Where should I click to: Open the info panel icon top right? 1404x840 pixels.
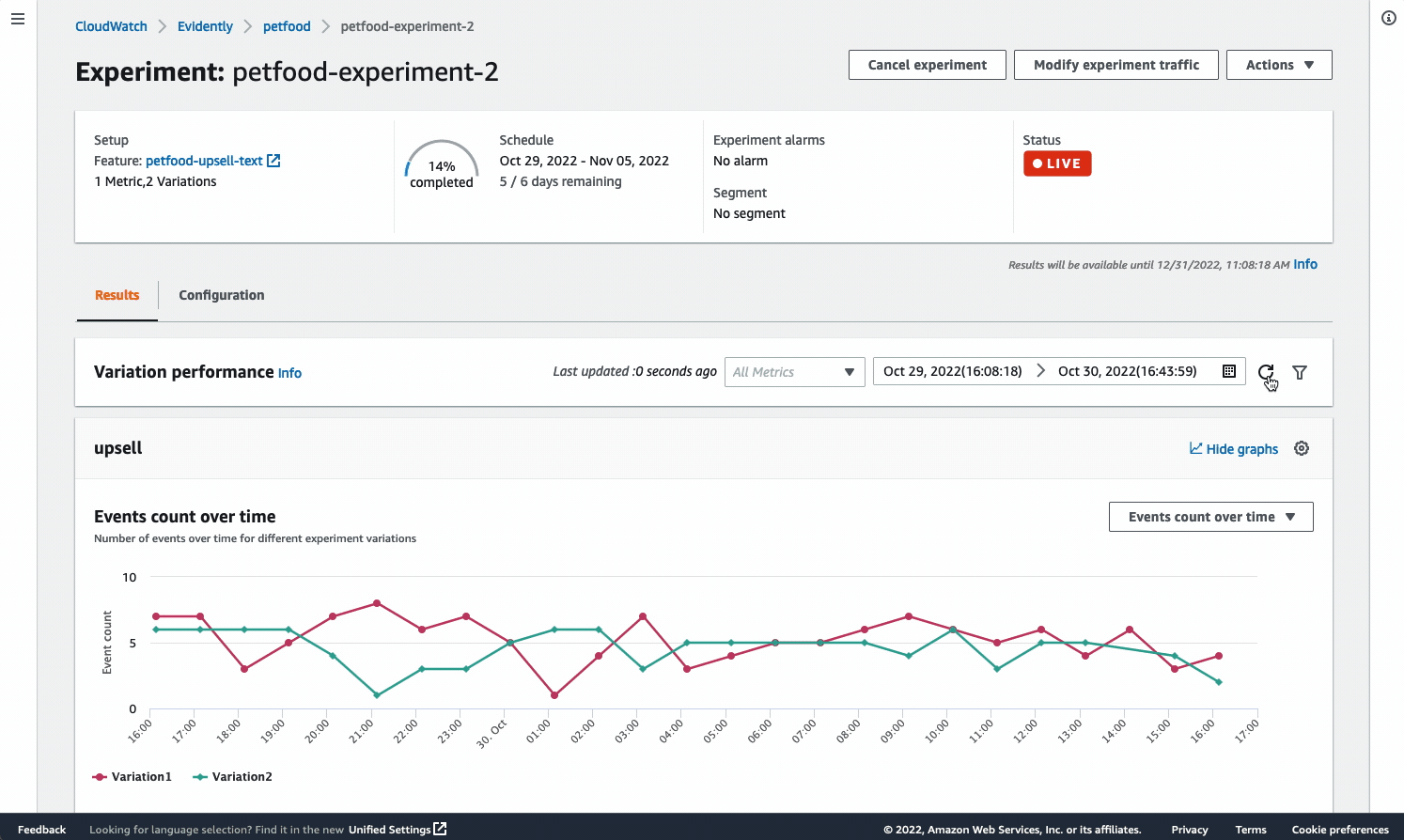[1388, 18]
